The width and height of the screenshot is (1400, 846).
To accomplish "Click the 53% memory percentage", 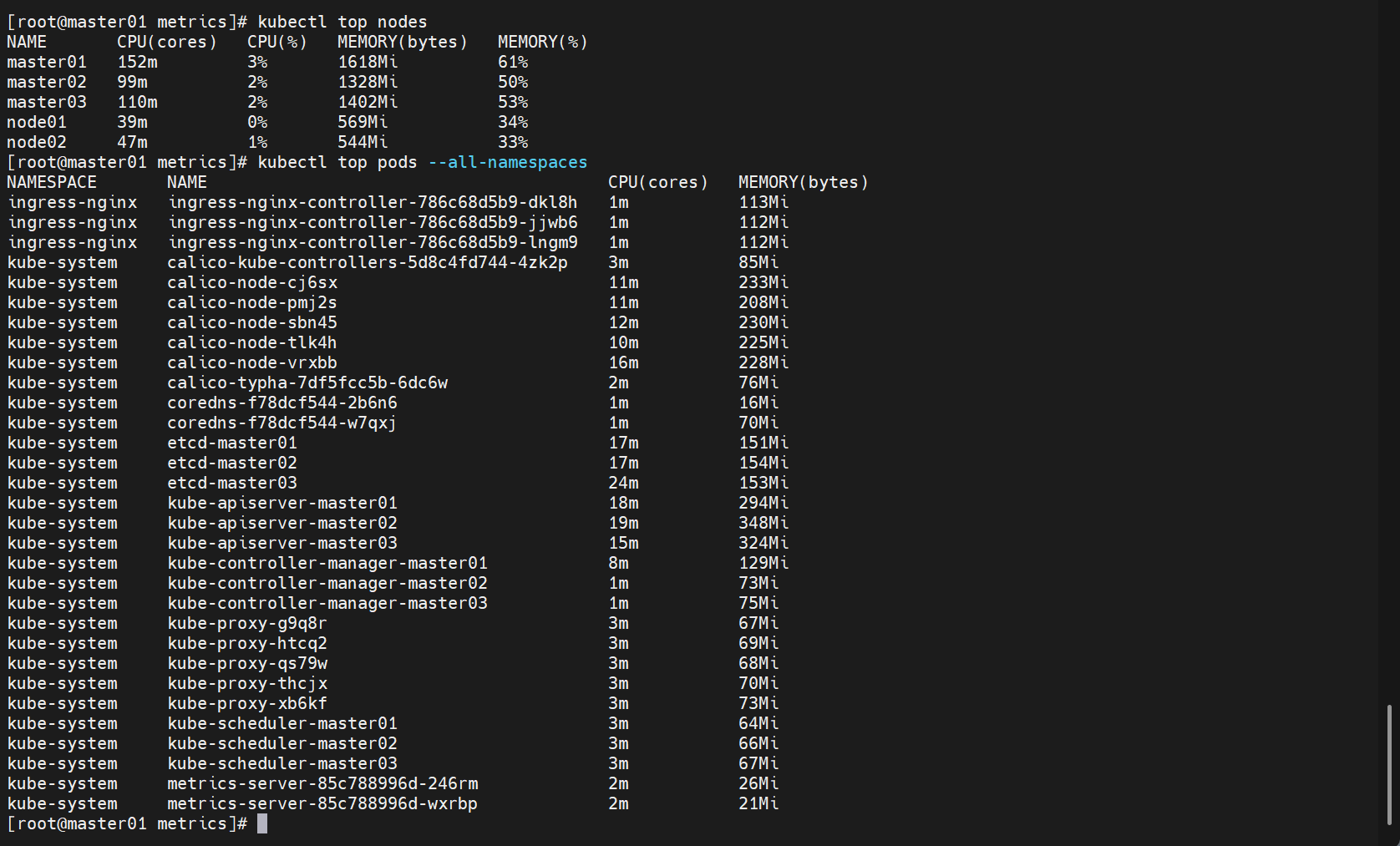I will click(513, 102).
